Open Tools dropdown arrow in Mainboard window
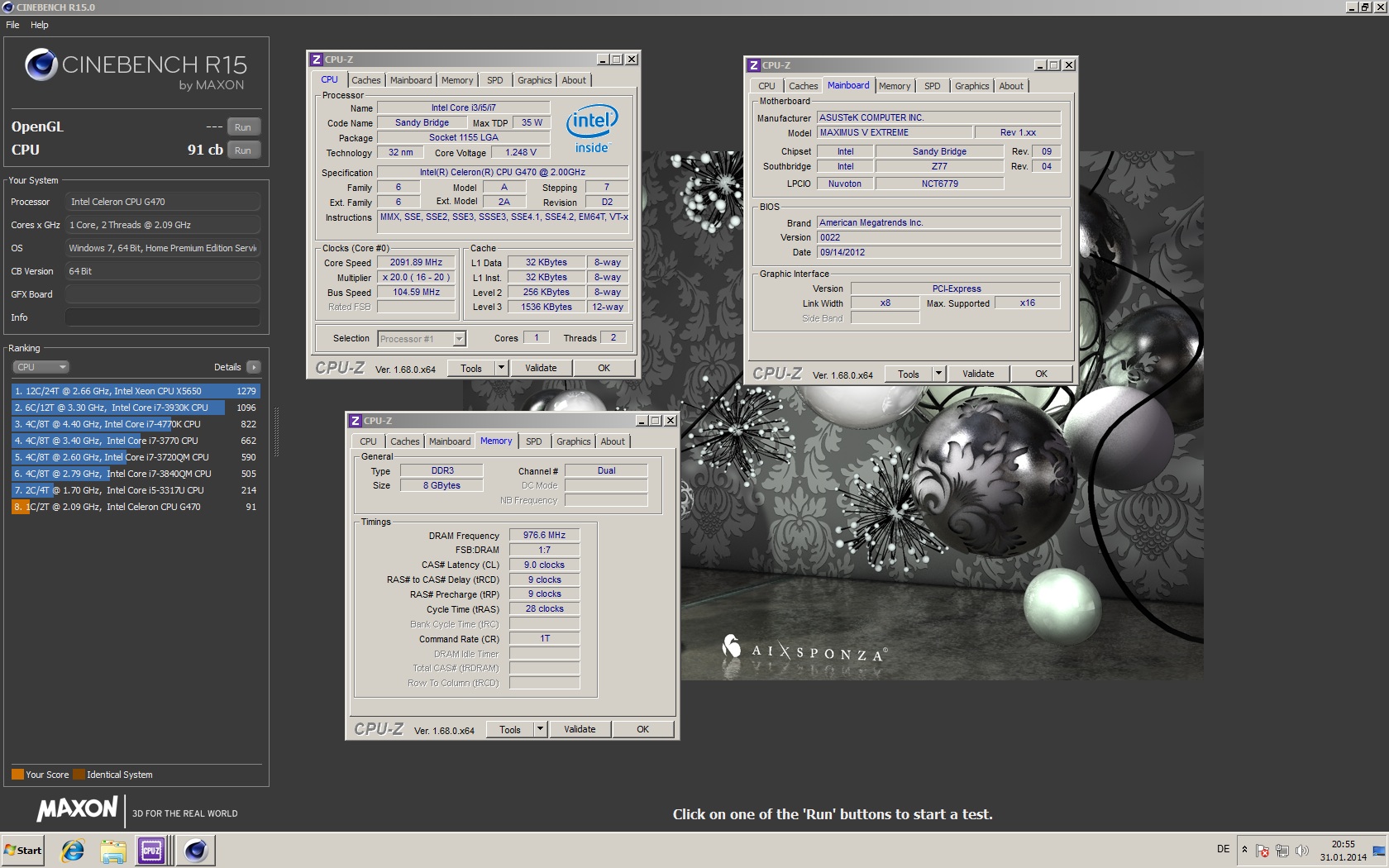The image size is (1389, 868). click(938, 374)
